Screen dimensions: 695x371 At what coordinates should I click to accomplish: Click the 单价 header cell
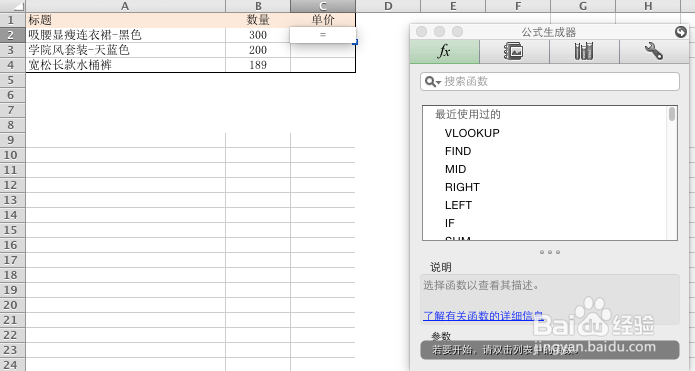(x=323, y=20)
